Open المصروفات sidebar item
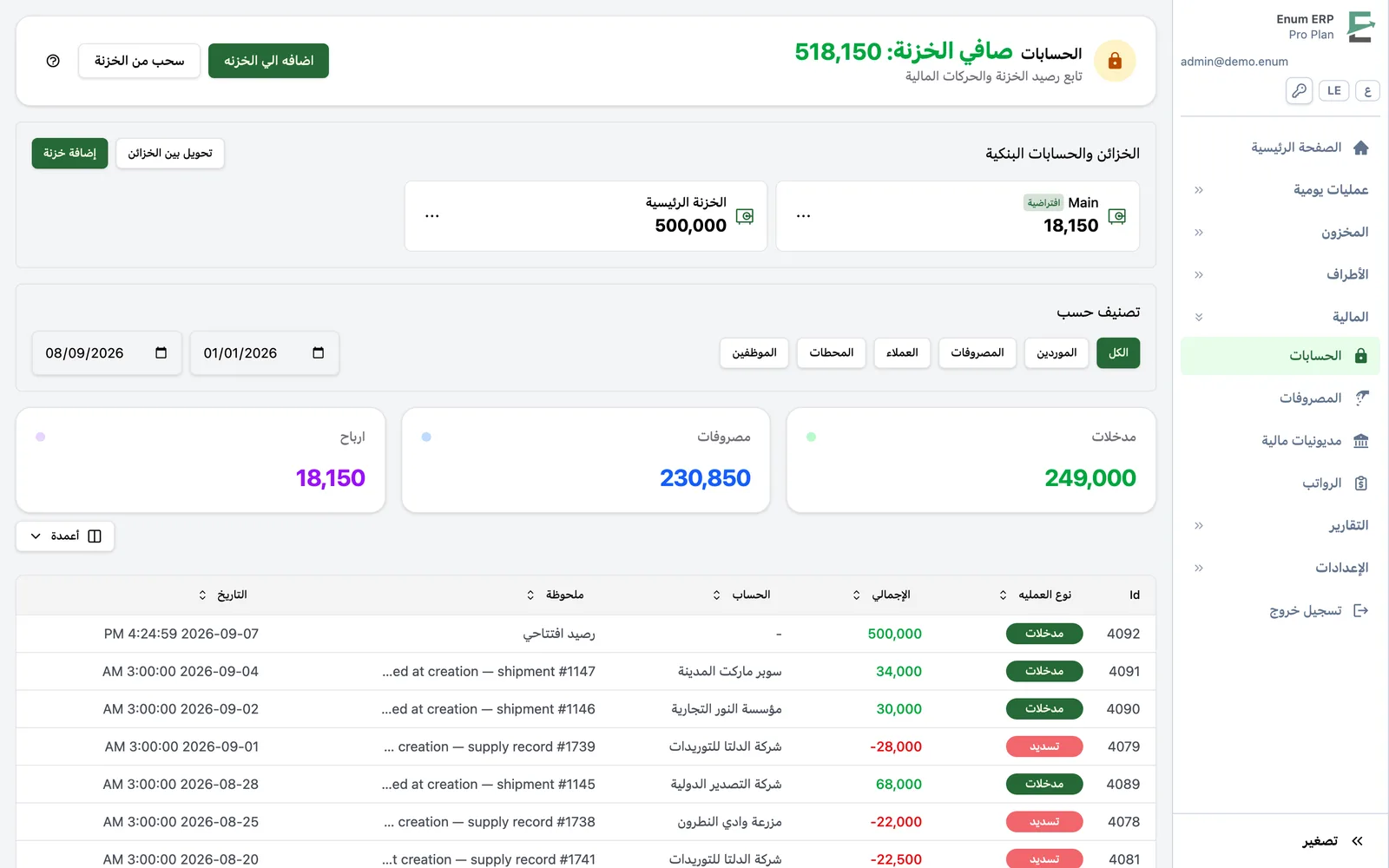 [1280, 398]
